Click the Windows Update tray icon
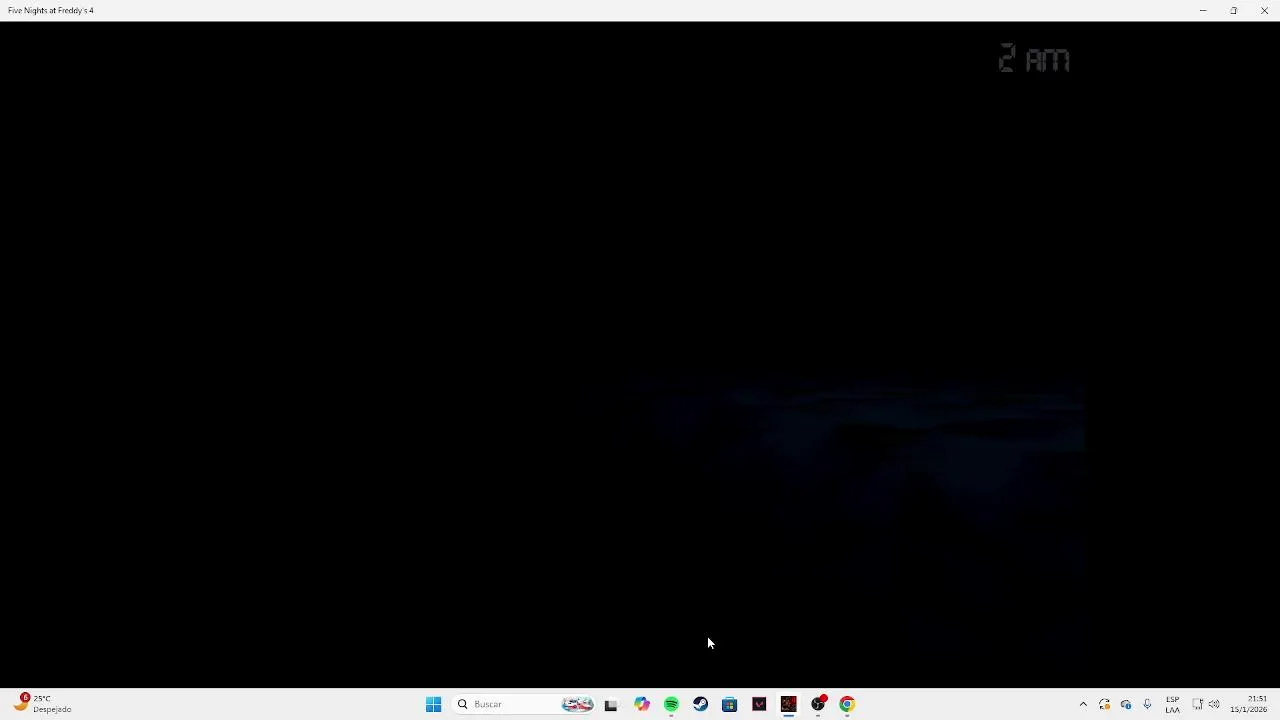 pyautogui.click(x=1105, y=704)
